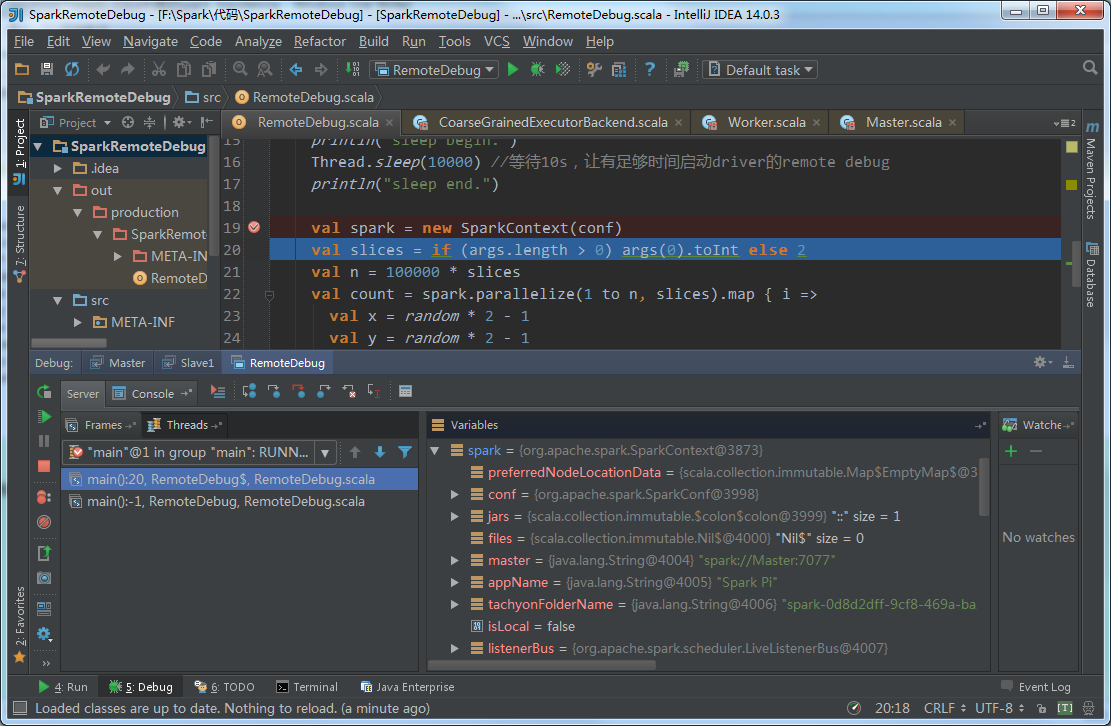Toggle the Database side panel

[1091, 275]
